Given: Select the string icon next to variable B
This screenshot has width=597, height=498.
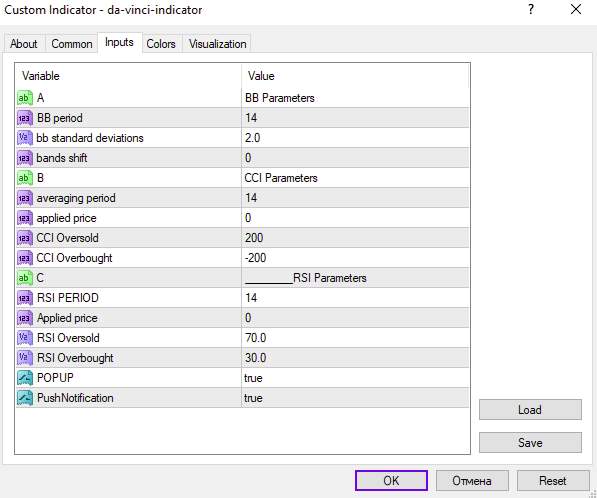Looking at the screenshot, I should [x=25, y=178].
